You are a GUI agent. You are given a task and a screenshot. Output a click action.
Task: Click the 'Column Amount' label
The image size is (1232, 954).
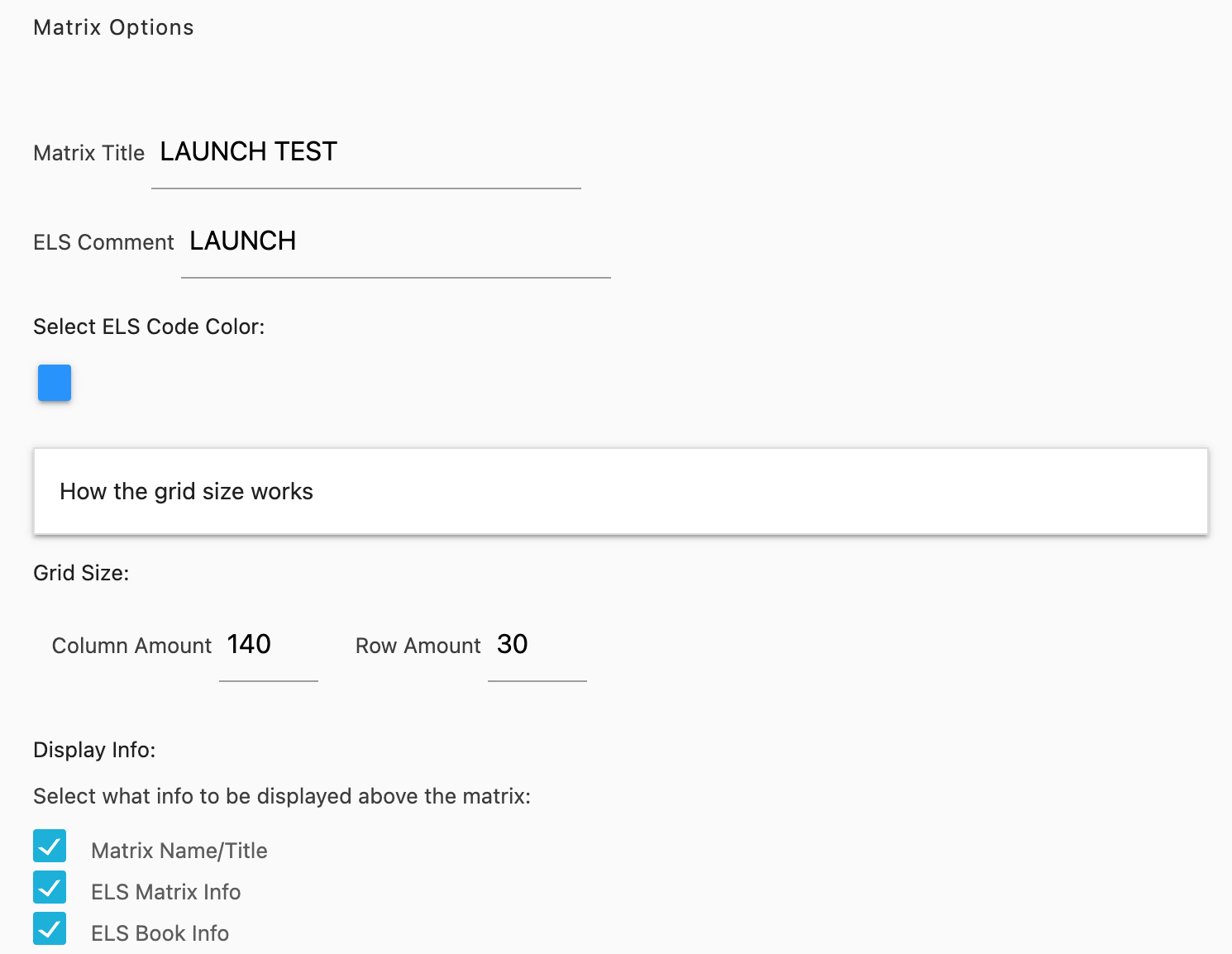(131, 646)
